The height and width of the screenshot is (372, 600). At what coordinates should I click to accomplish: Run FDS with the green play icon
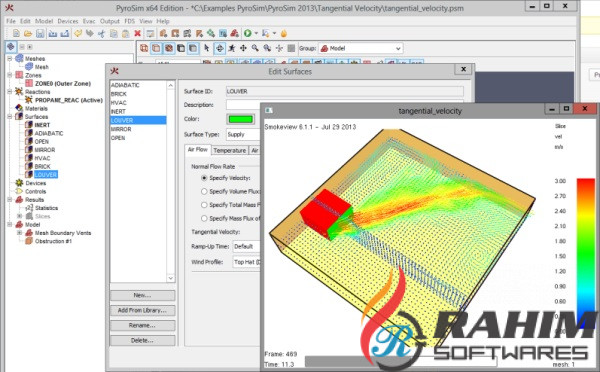[x=248, y=34]
